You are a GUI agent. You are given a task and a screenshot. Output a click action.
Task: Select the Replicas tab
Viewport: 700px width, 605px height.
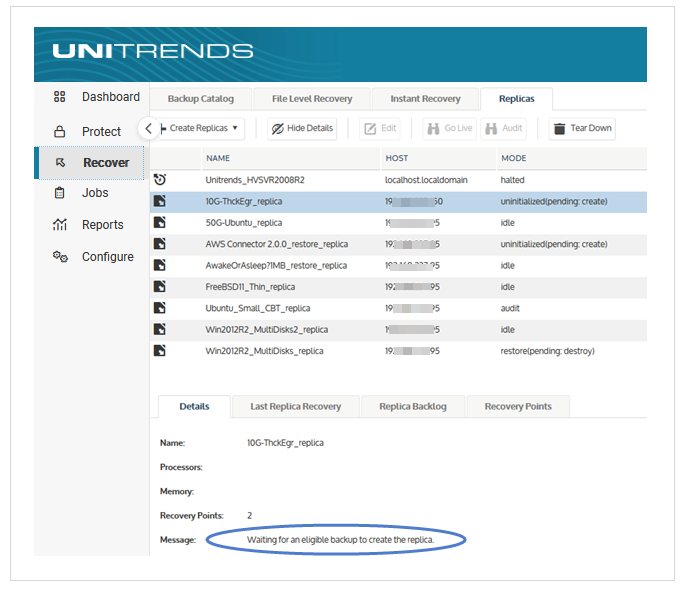coord(517,99)
